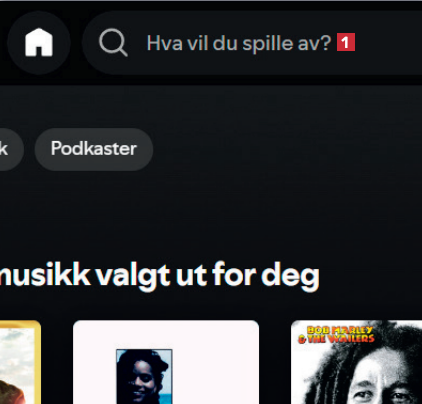Click the red '1' badge
This screenshot has height=404, width=422.
(x=346, y=42)
